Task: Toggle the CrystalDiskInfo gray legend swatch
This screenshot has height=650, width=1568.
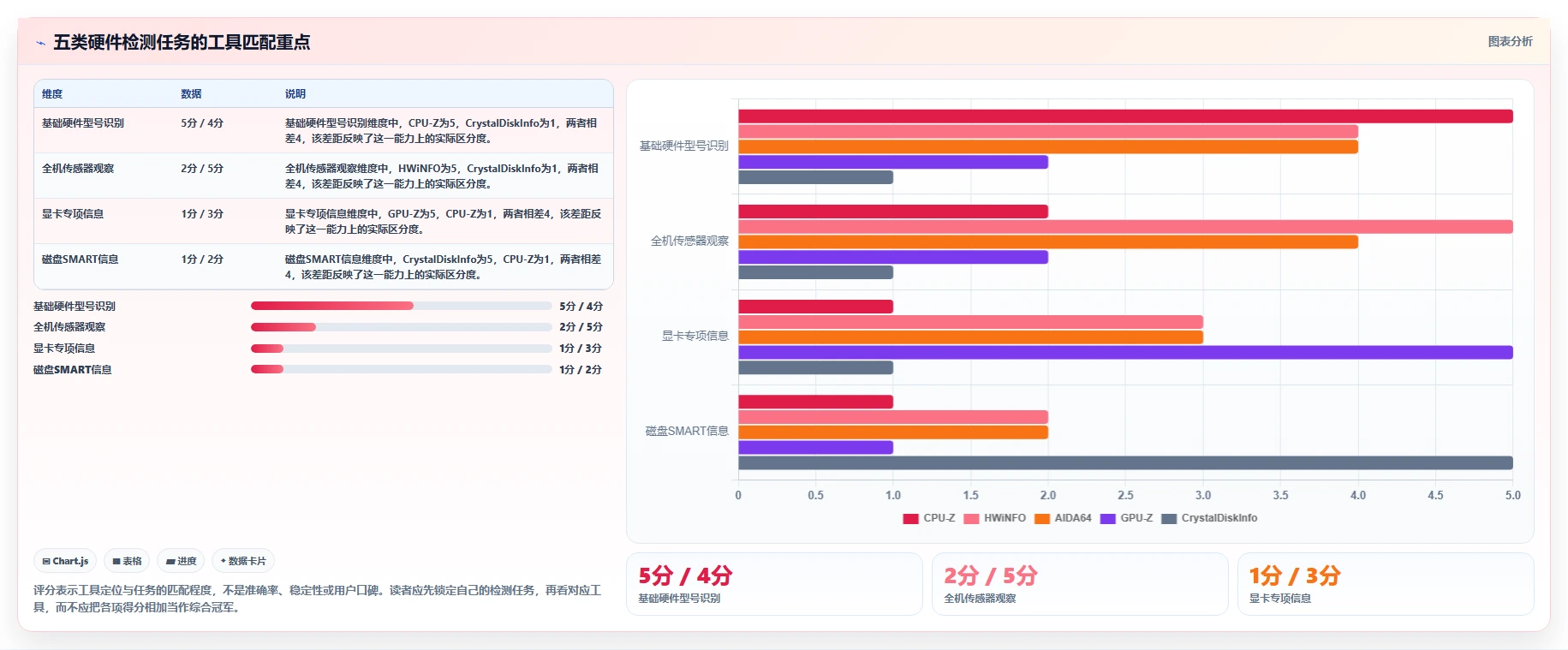Action: tap(1169, 518)
